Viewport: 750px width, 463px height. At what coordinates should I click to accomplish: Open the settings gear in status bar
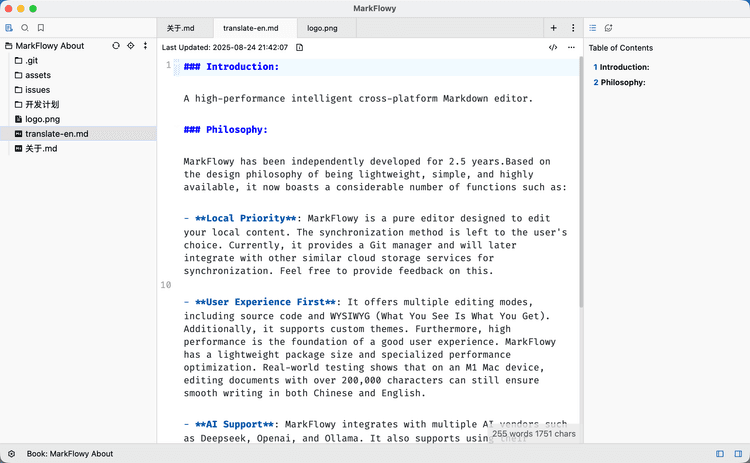point(11,454)
